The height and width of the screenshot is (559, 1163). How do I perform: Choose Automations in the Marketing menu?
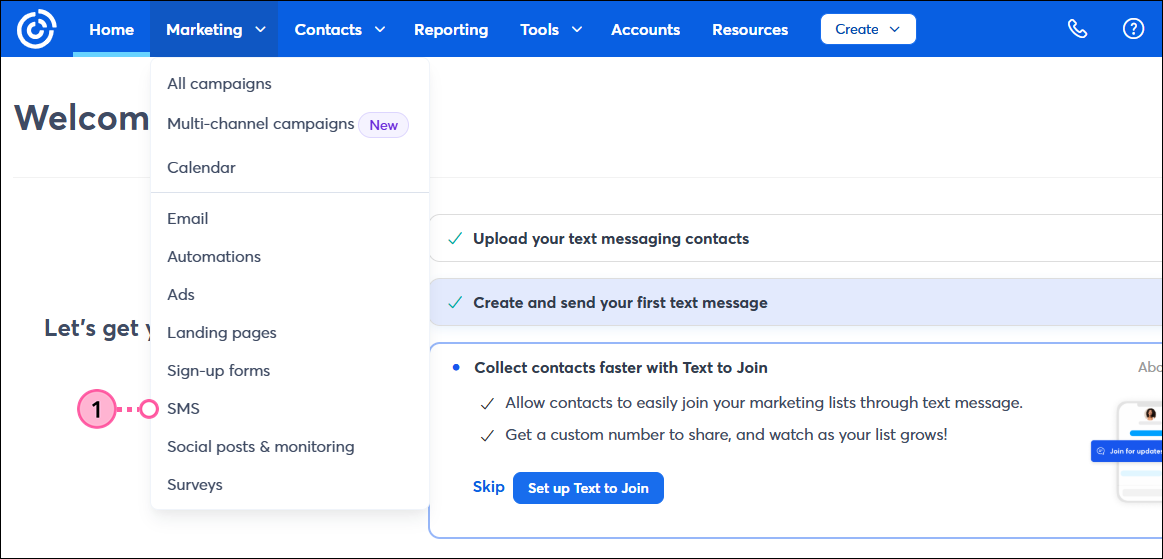coord(214,257)
